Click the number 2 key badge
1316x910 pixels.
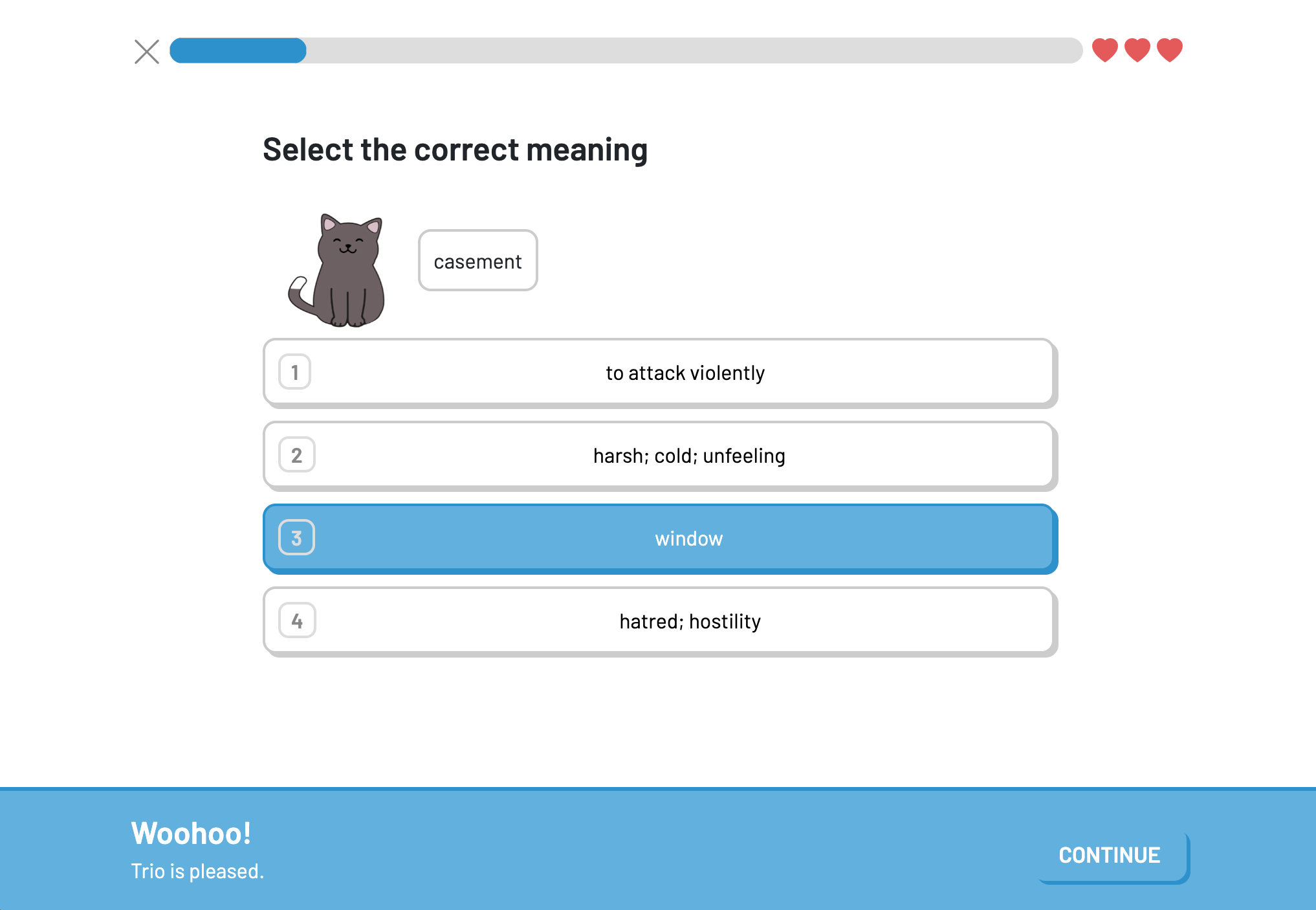point(297,455)
